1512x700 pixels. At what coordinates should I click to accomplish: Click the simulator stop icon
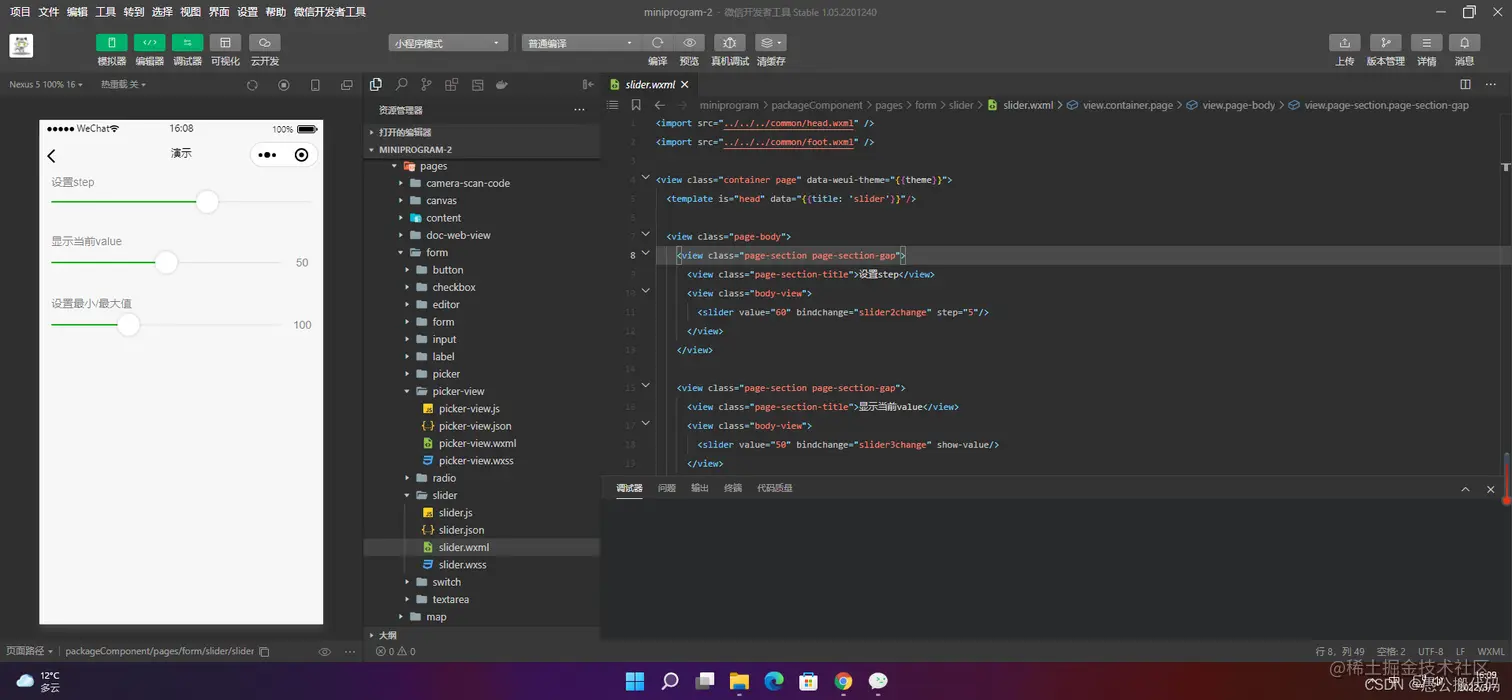click(284, 85)
